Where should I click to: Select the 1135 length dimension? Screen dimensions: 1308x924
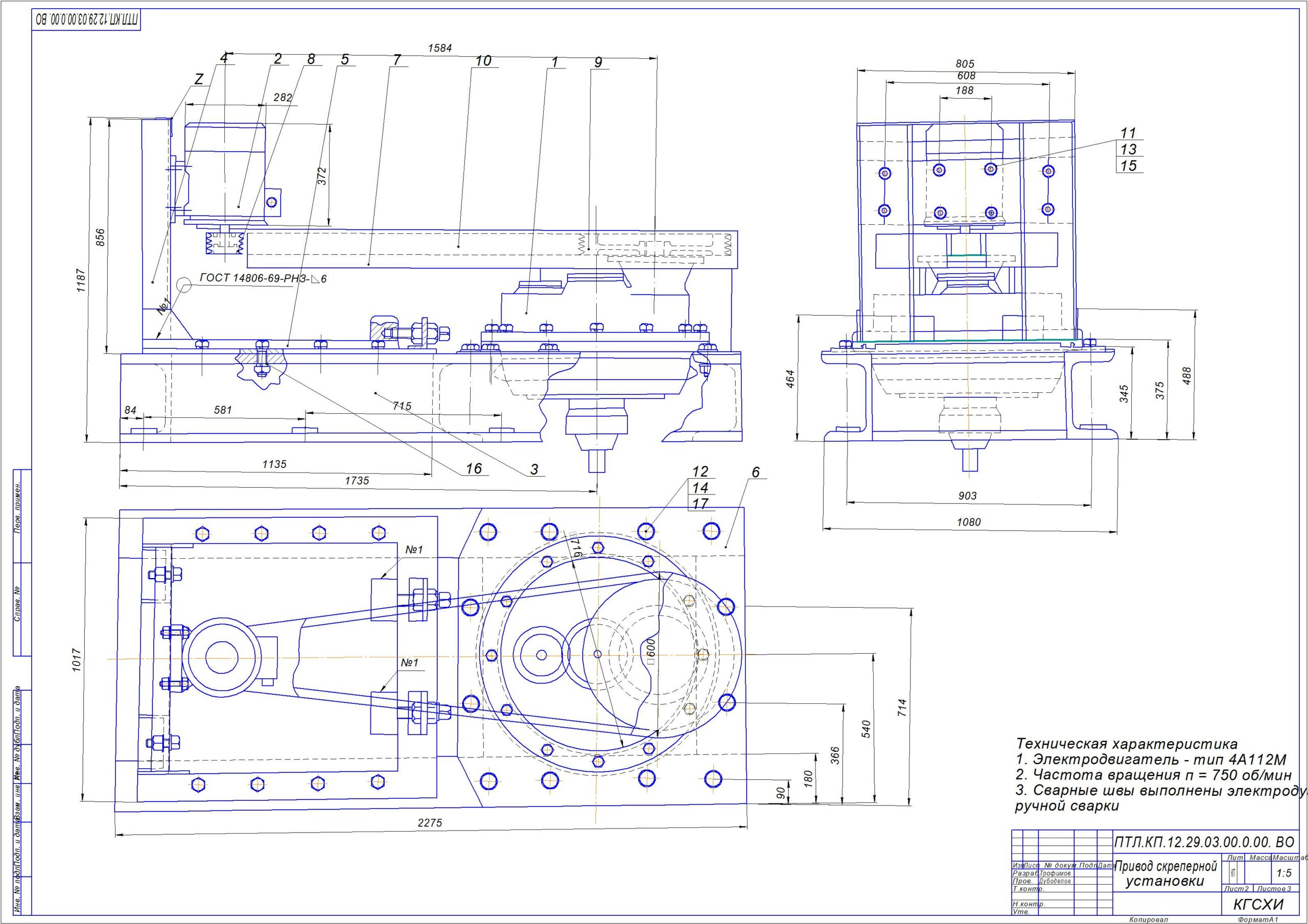274,464
